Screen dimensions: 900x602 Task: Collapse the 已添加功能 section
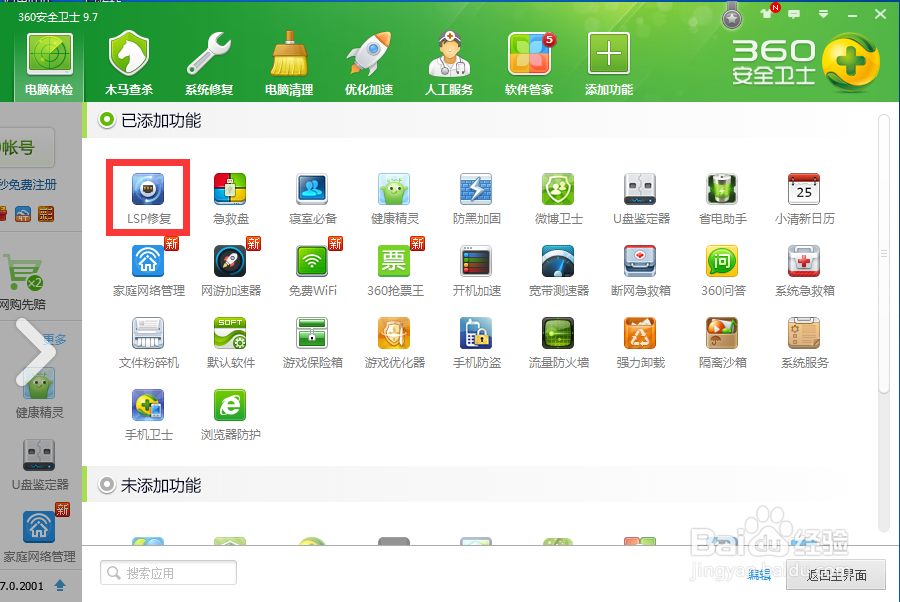tap(107, 120)
